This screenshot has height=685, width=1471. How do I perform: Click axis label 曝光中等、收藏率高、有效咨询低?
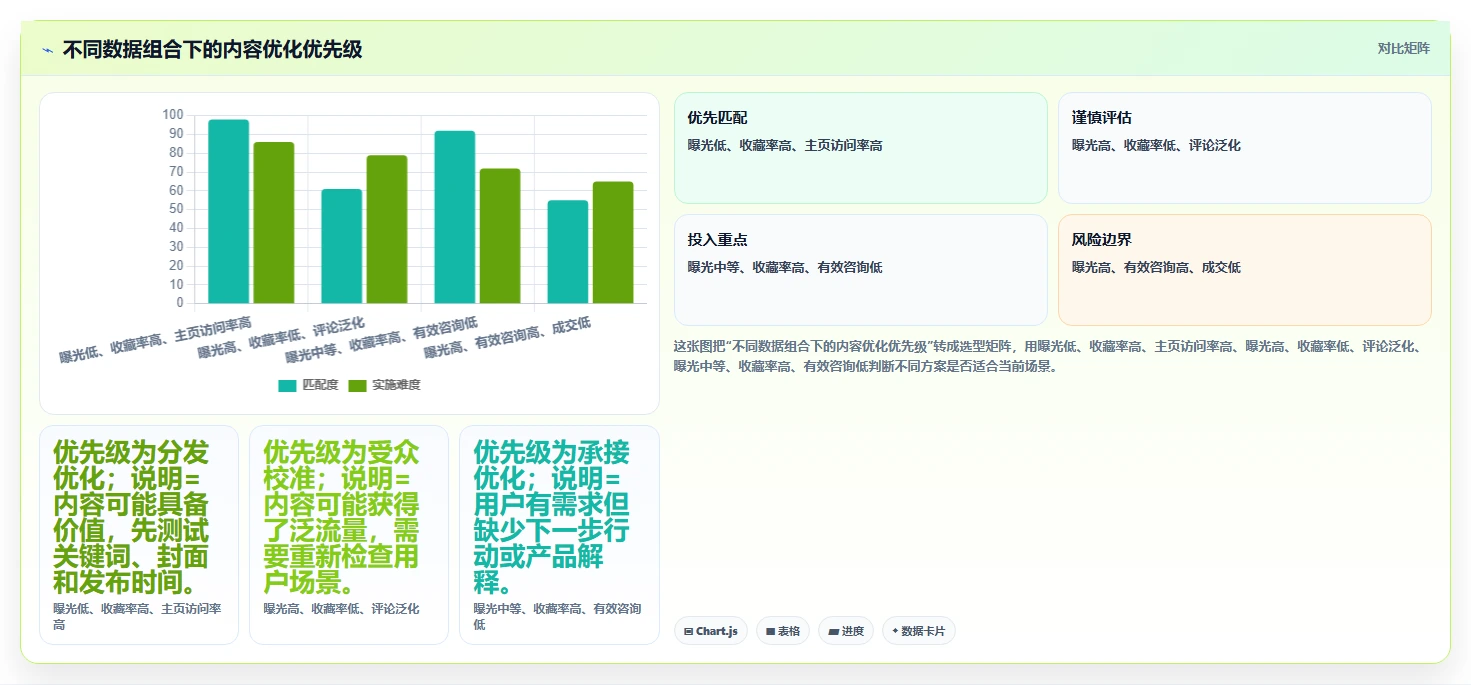[x=382, y=339]
